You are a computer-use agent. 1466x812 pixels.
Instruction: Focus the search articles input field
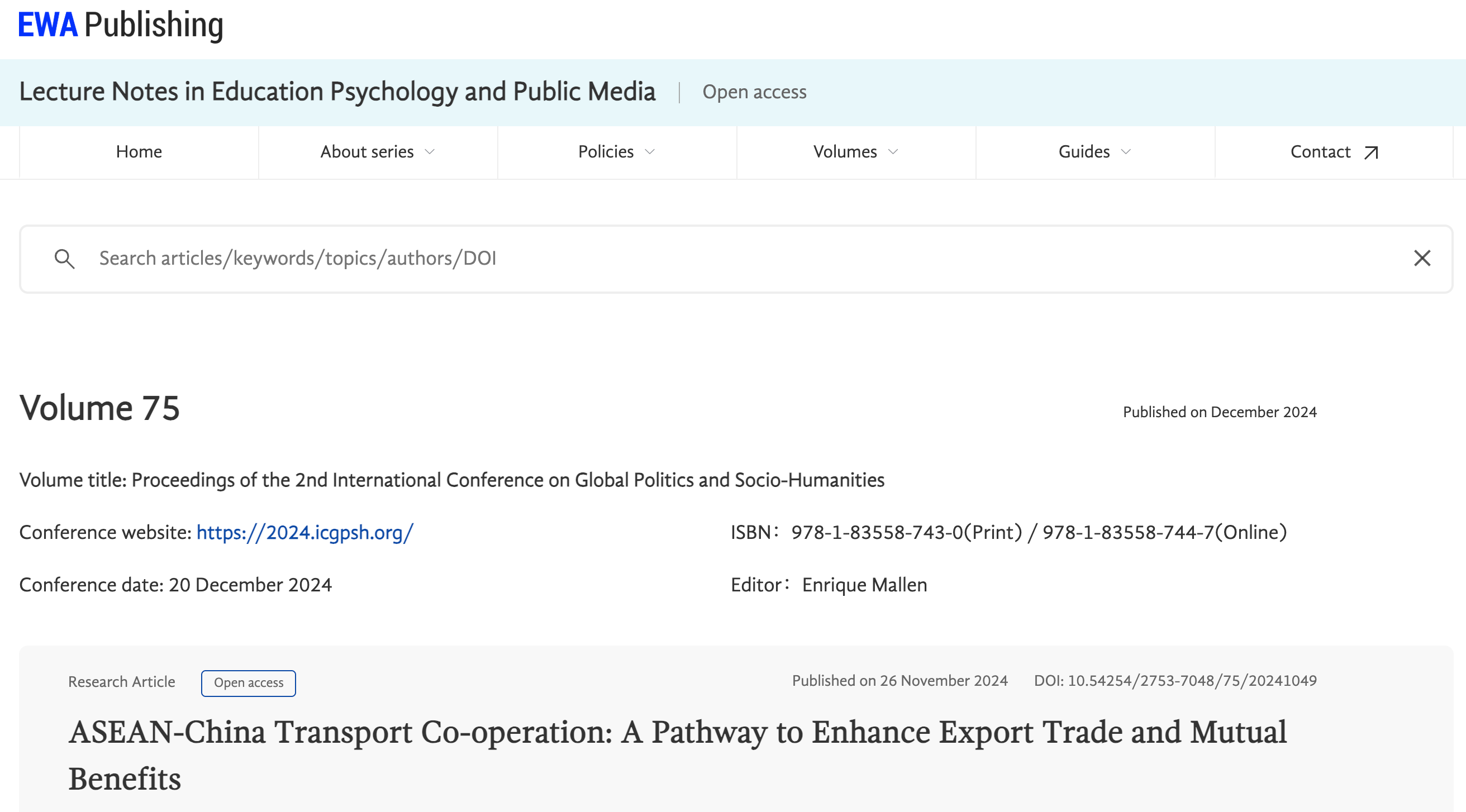pyautogui.click(x=740, y=259)
